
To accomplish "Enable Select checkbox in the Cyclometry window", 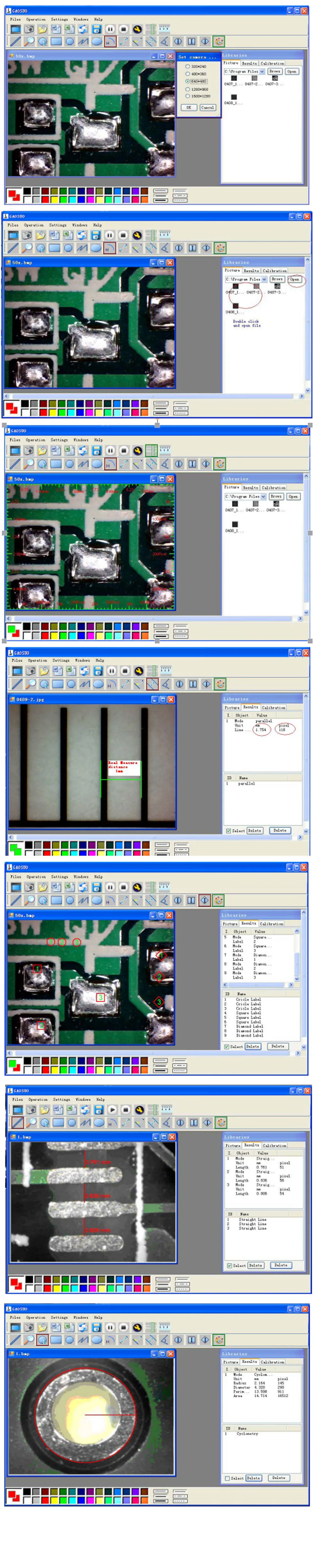I will click(x=227, y=1478).
